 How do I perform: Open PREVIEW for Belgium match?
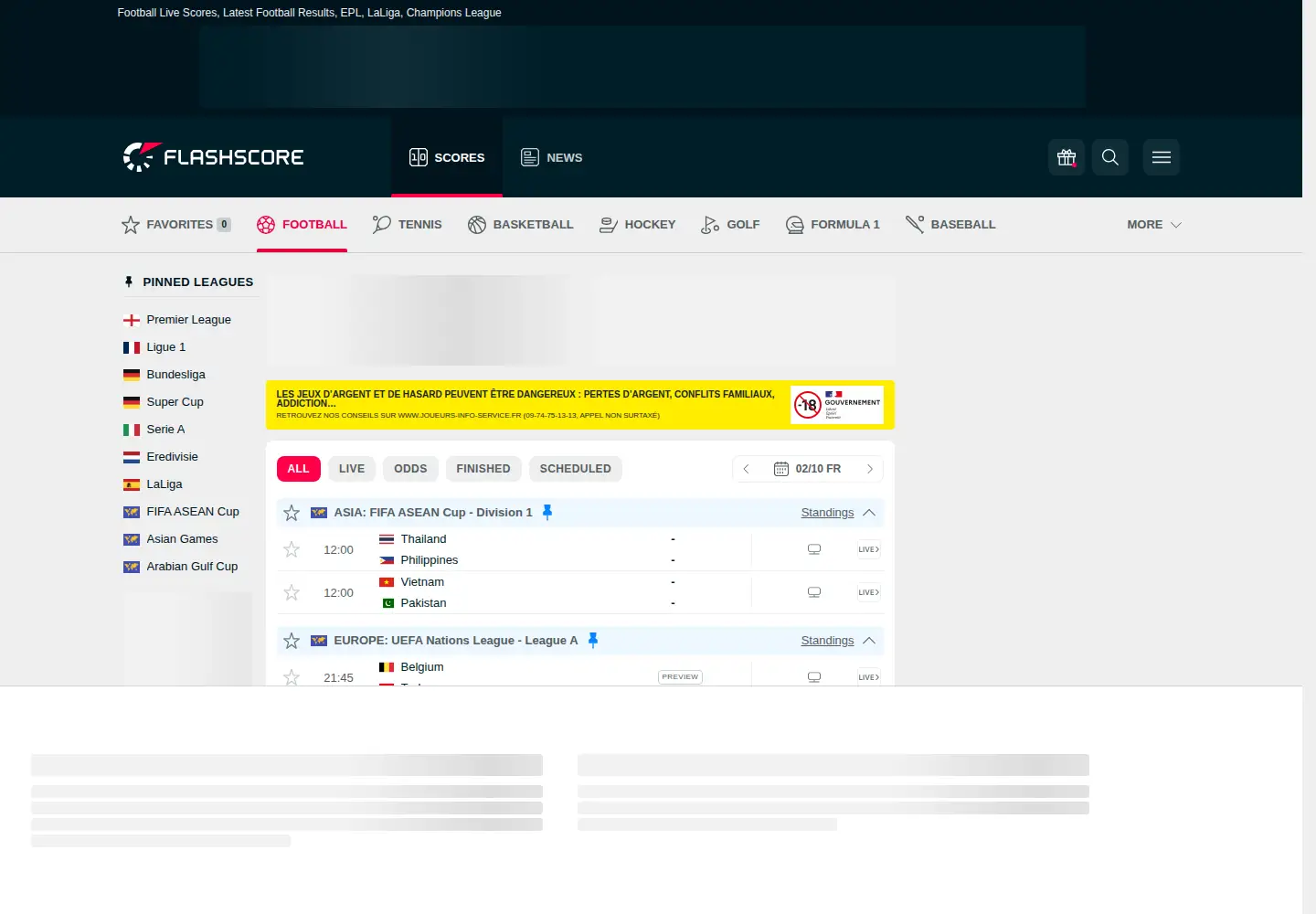tap(680, 677)
